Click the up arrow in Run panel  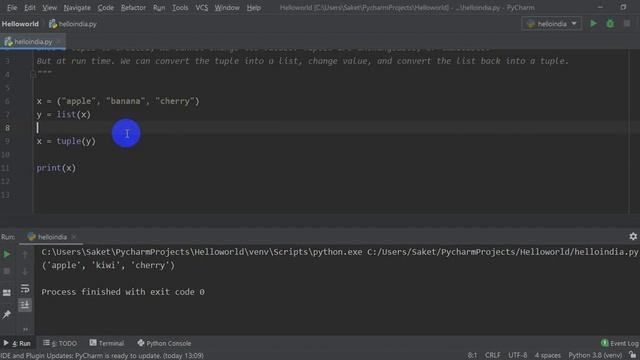tap(25, 254)
